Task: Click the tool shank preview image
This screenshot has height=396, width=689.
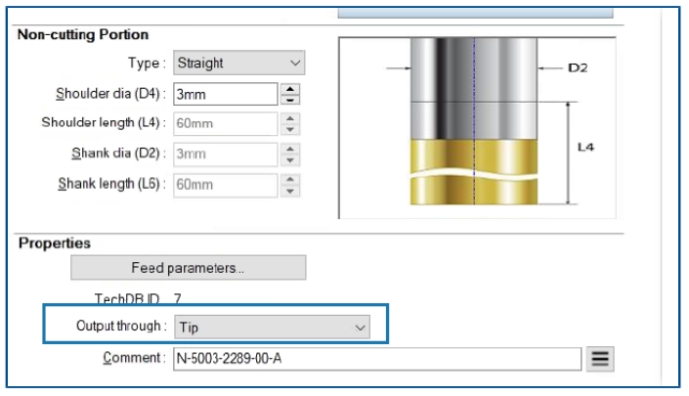Action: 477,127
